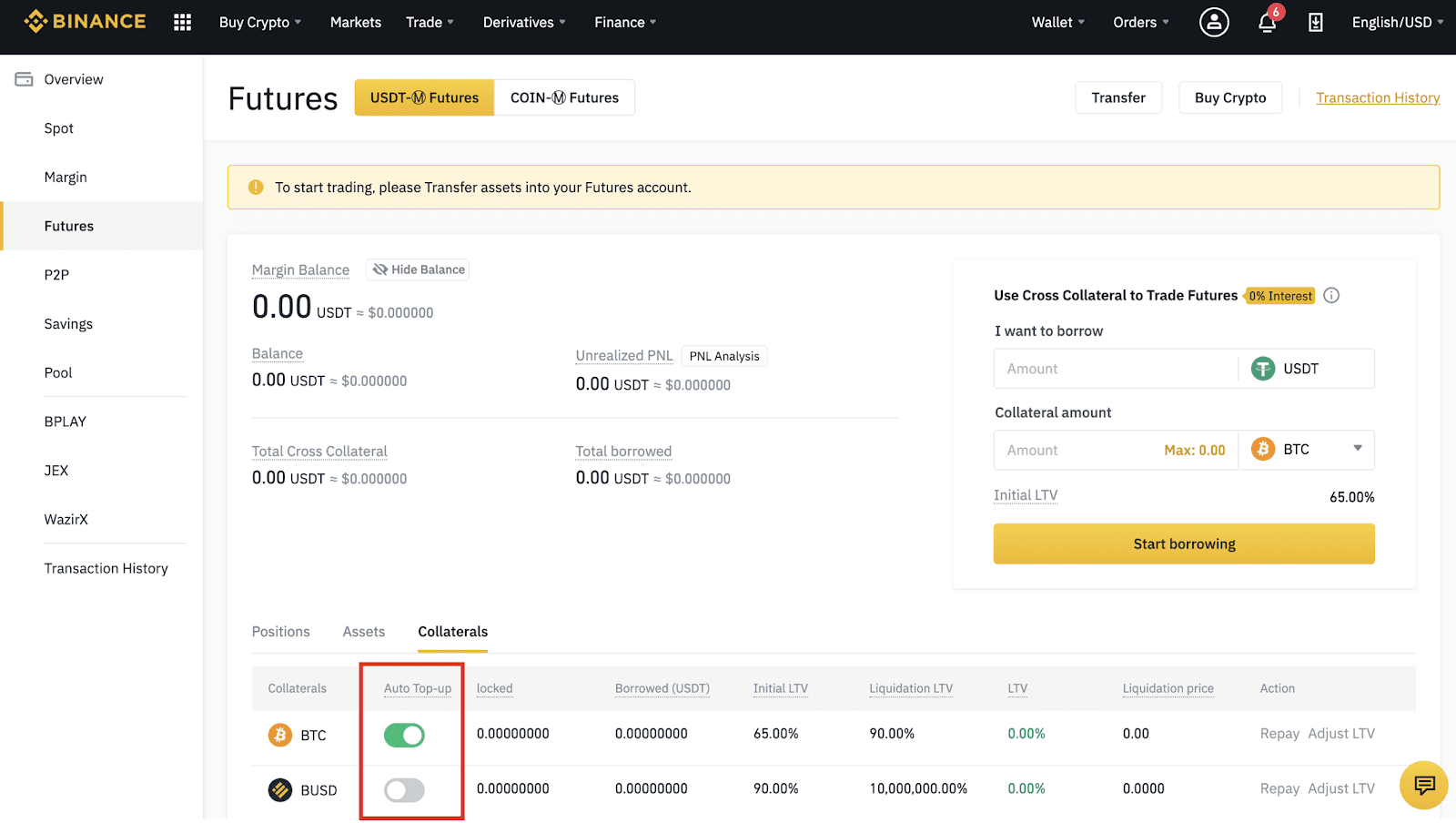This screenshot has width=1456, height=823.
Task: Switch to the Assets tab
Action: click(364, 632)
